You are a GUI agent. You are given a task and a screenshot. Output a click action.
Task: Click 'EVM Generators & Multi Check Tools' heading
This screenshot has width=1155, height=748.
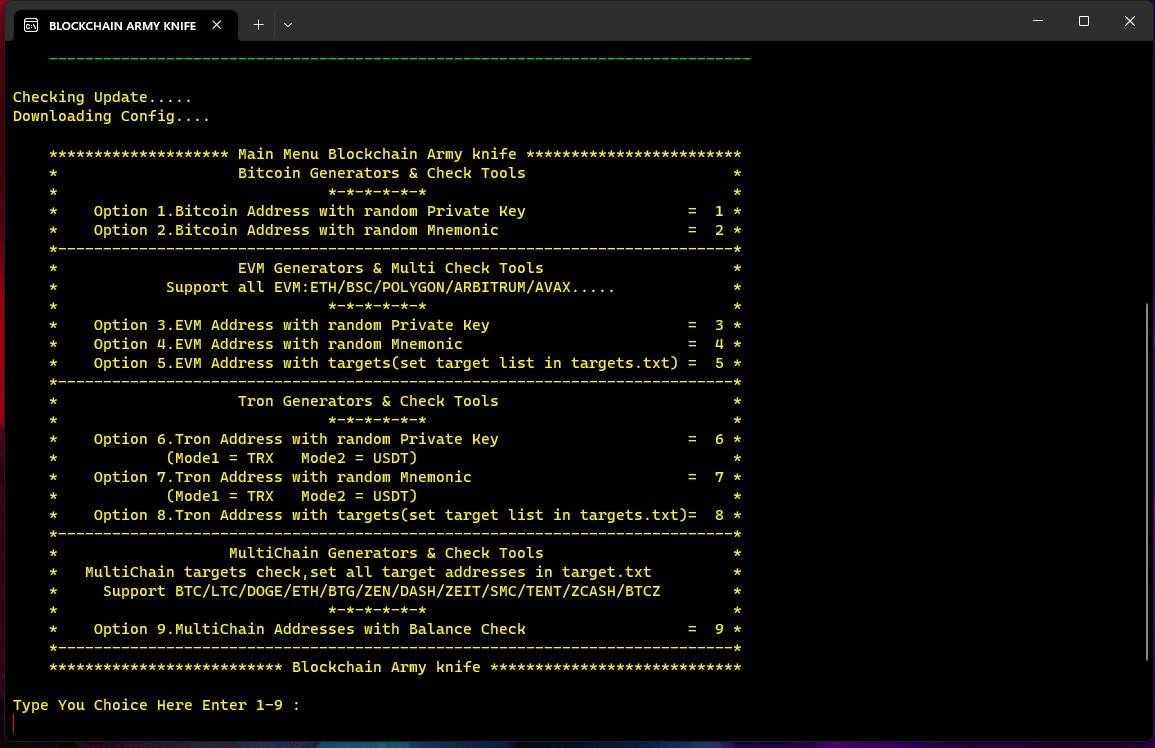tap(390, 268)
